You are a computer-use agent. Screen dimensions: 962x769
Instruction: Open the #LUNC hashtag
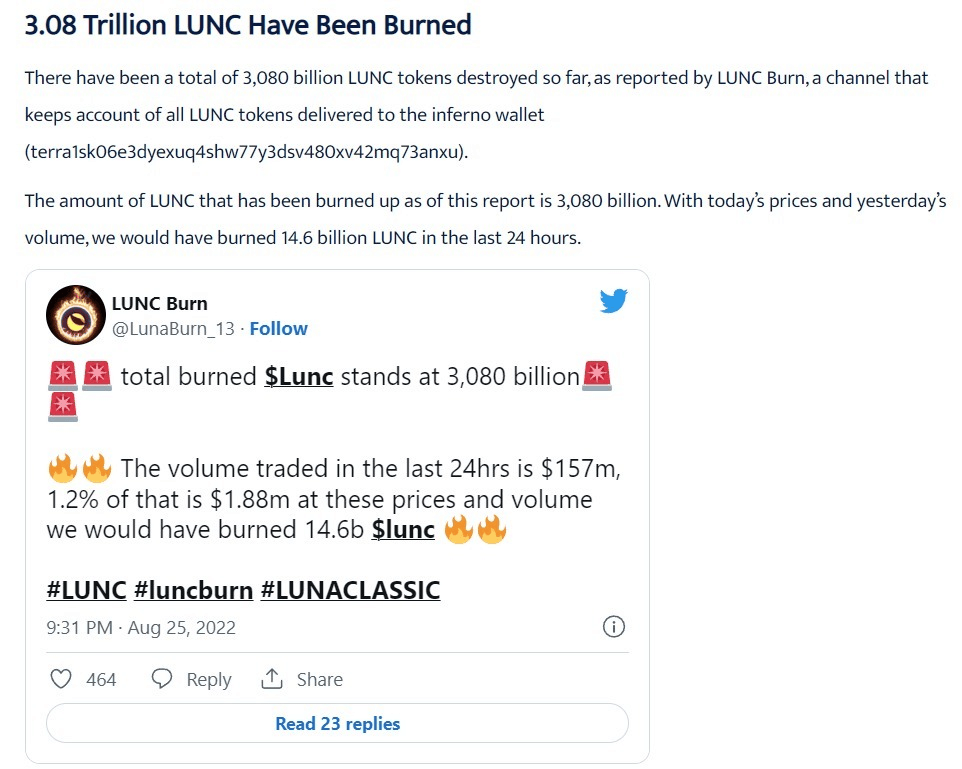[x=86, y=590]
